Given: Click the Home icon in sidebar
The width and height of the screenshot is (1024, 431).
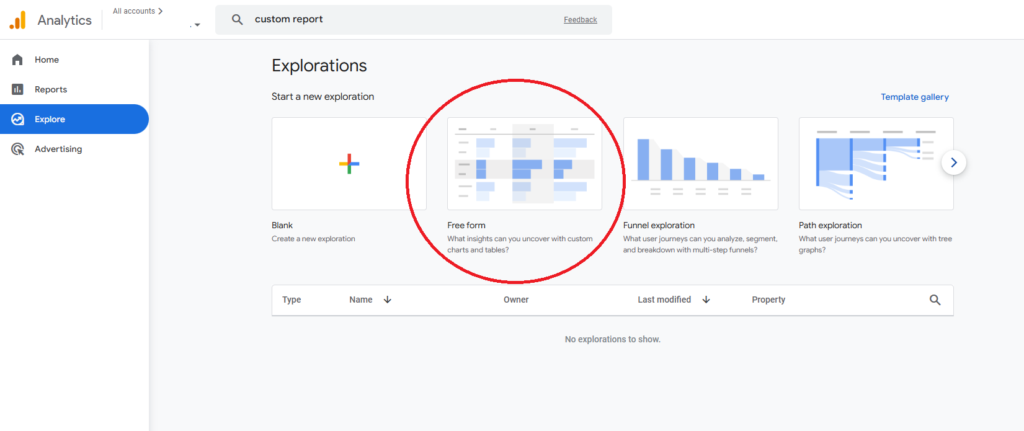Looking at the screenshot, I should pyautogui.click(x=17, y=60).
